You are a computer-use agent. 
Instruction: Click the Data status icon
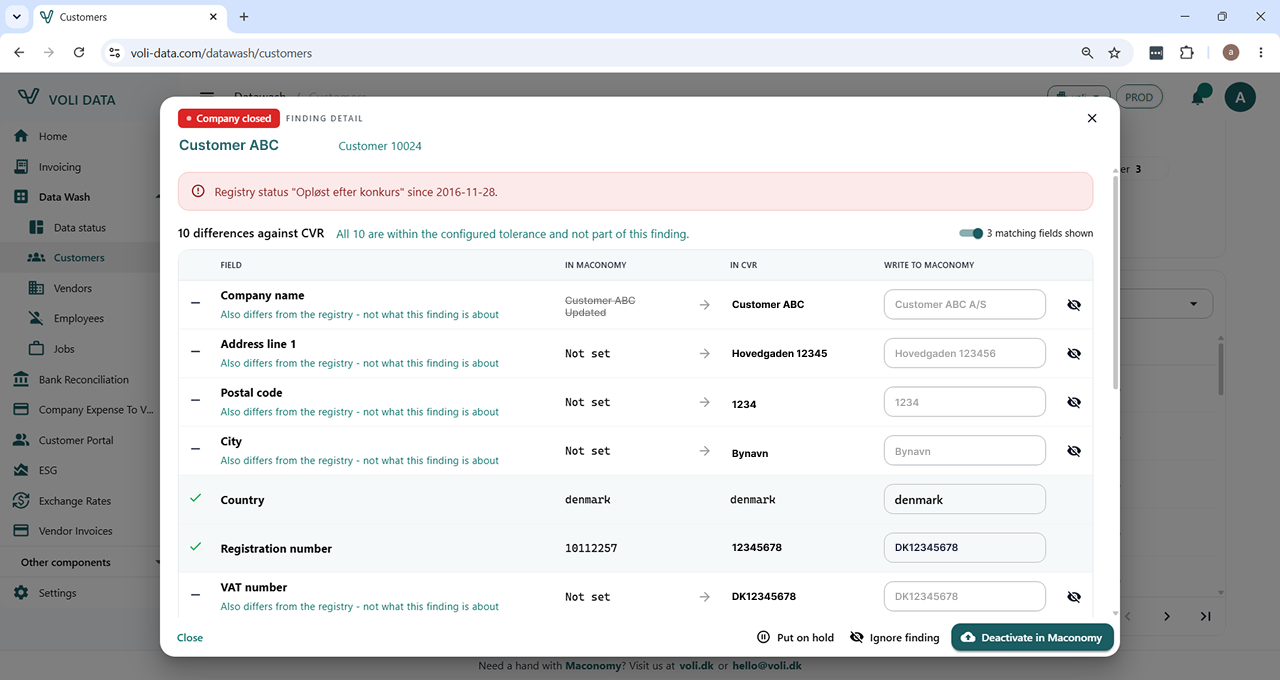[x=36, y=227]
